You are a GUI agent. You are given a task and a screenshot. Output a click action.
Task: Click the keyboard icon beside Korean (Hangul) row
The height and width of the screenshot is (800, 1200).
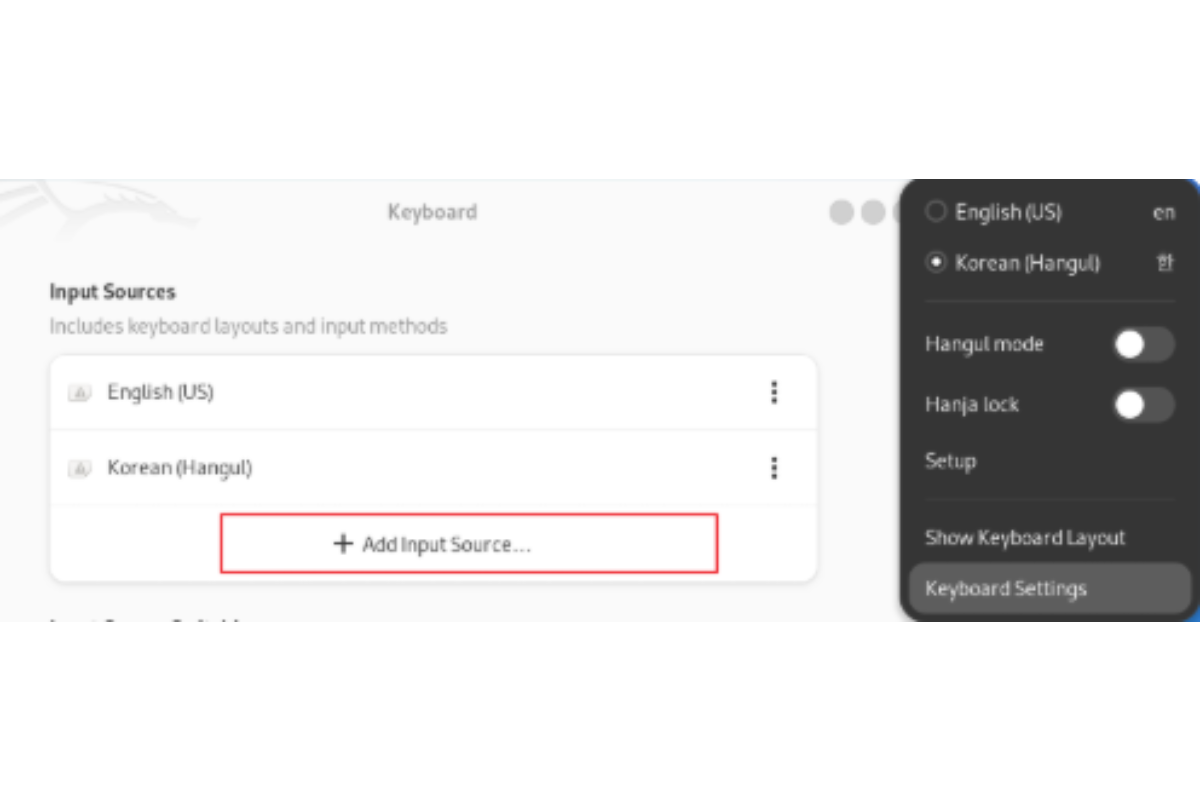pyautogui.click(x=79, y=468)
